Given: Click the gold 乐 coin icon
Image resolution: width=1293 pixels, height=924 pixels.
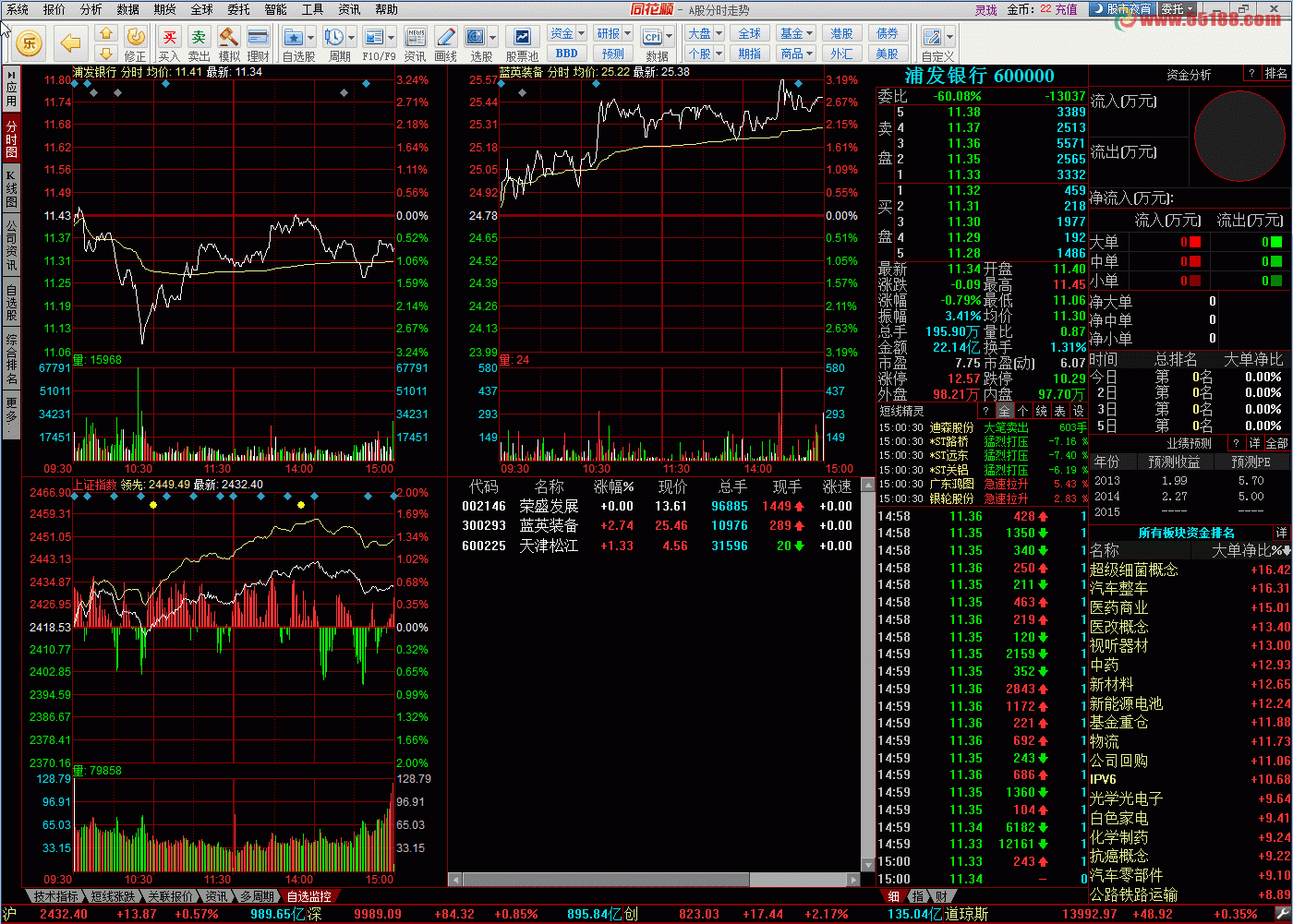Looking at the screenshot, I should [x=30, y=42].
